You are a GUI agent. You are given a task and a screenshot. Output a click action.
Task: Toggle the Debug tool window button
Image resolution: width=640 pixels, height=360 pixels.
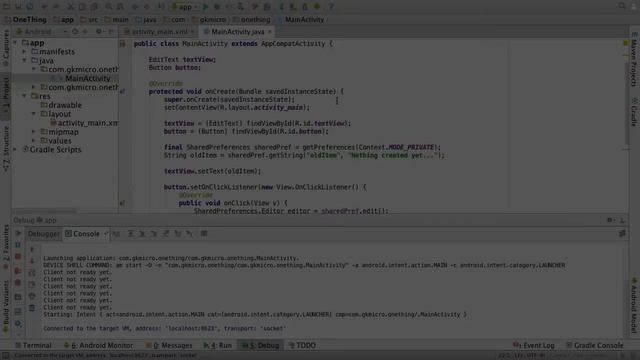point(260,345)
